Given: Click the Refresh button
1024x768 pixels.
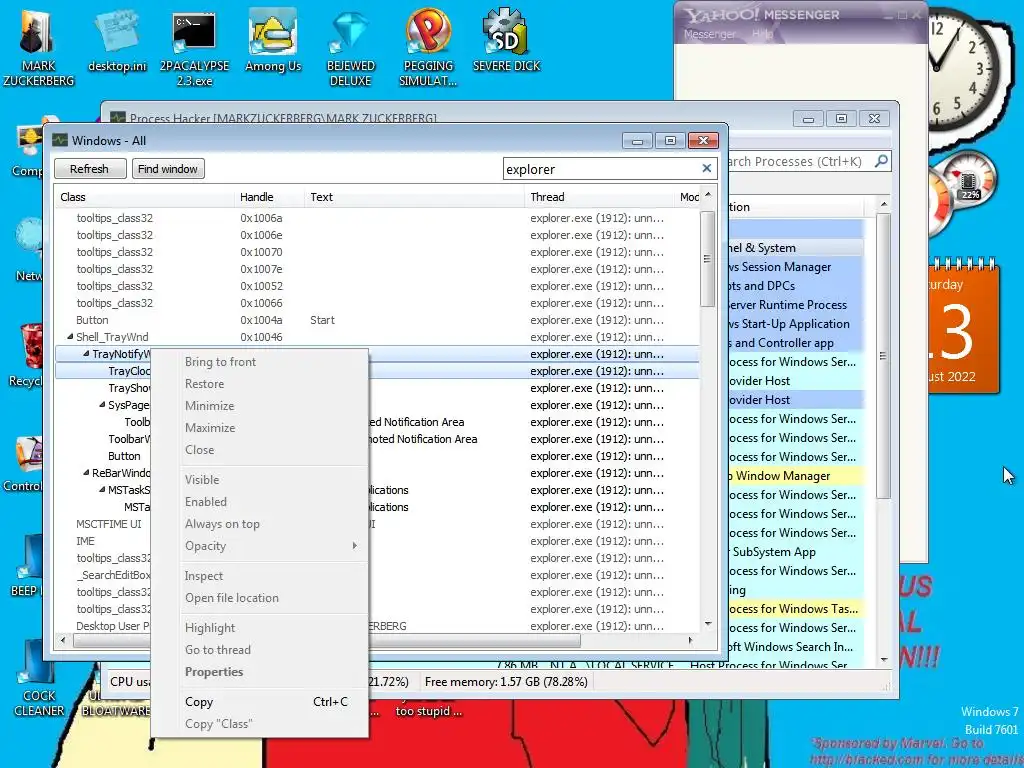Looking at the screenshot, I should [x=89, y=168].
